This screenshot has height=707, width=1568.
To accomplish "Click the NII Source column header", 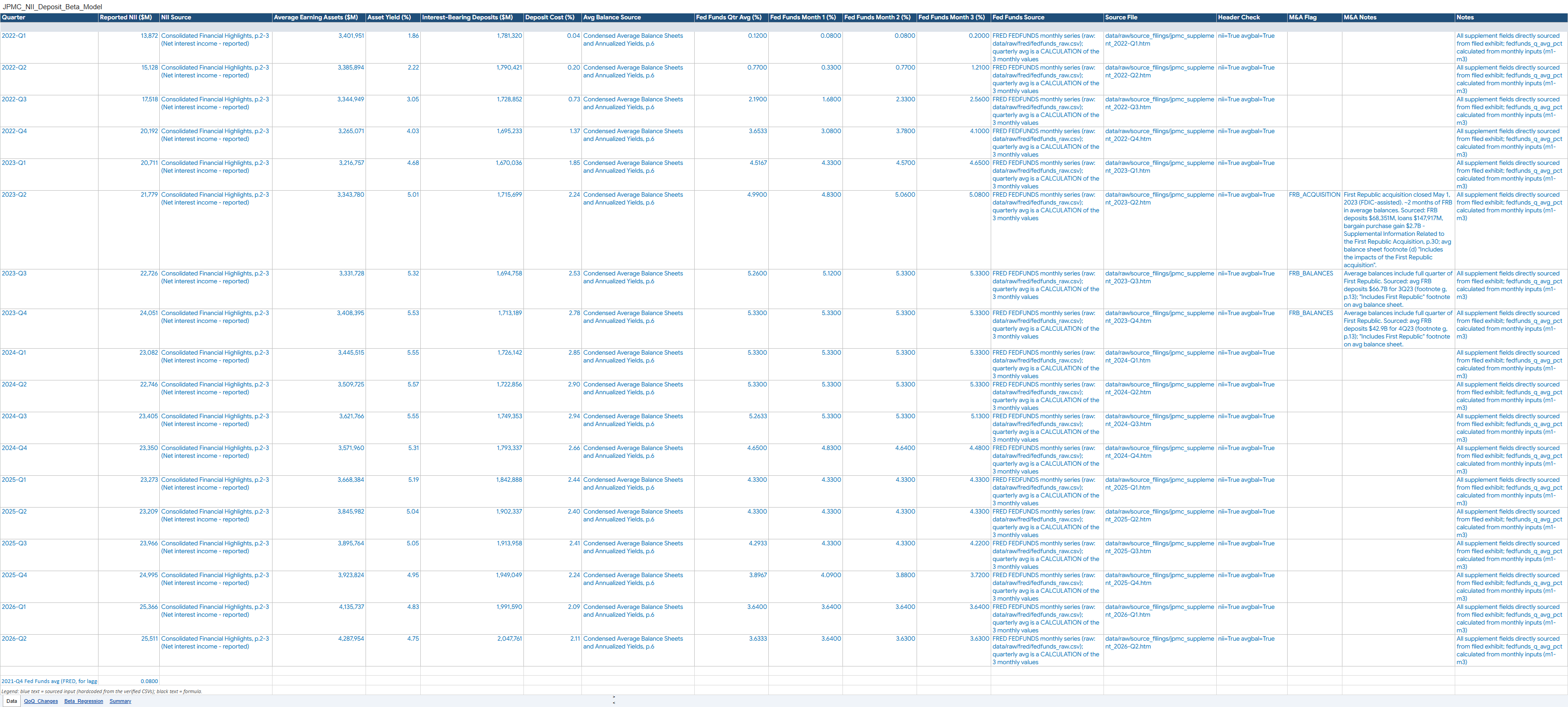I will point(215,18).
